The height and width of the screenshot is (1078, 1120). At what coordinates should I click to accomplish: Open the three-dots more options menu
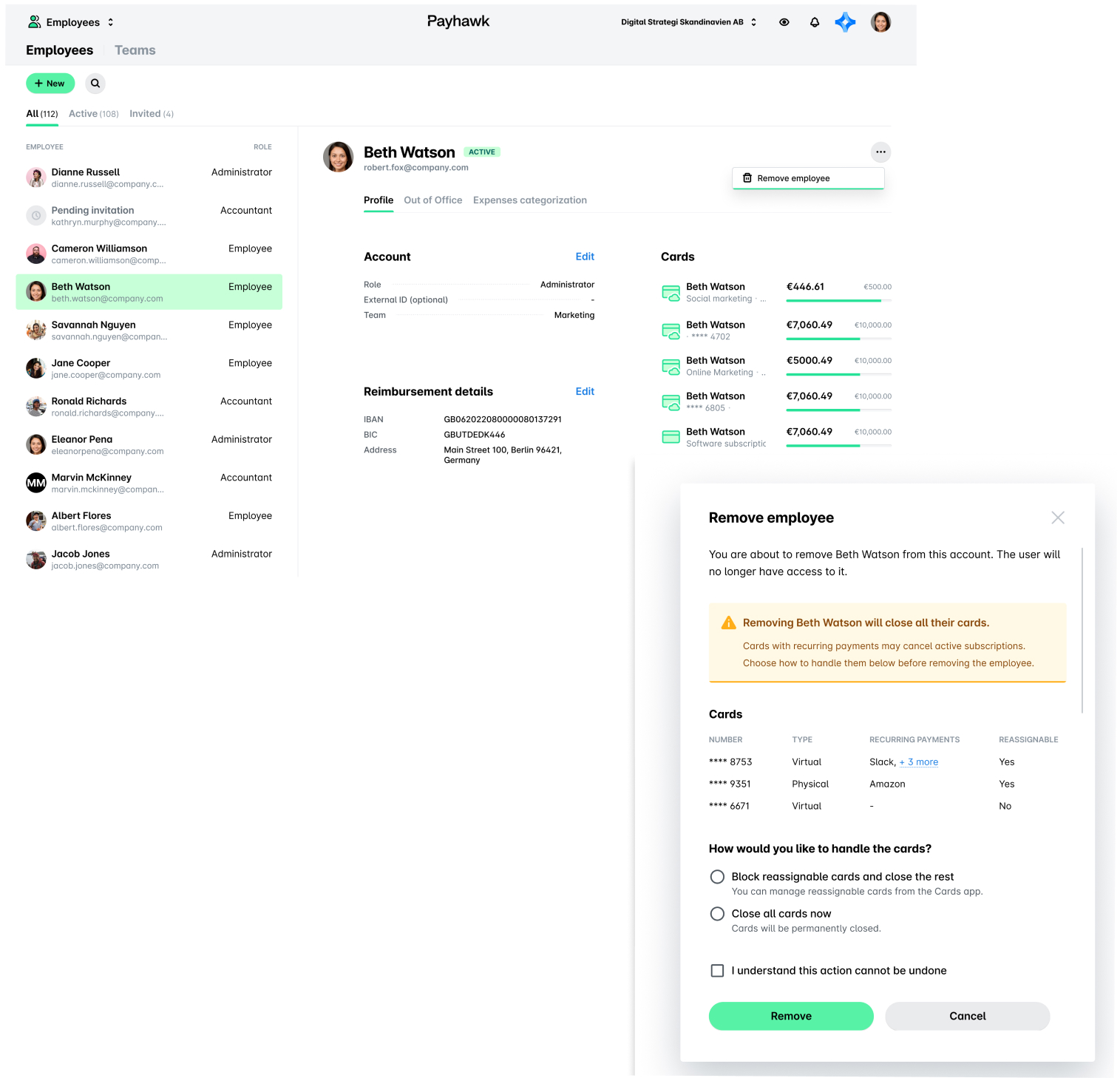point(880,152)
